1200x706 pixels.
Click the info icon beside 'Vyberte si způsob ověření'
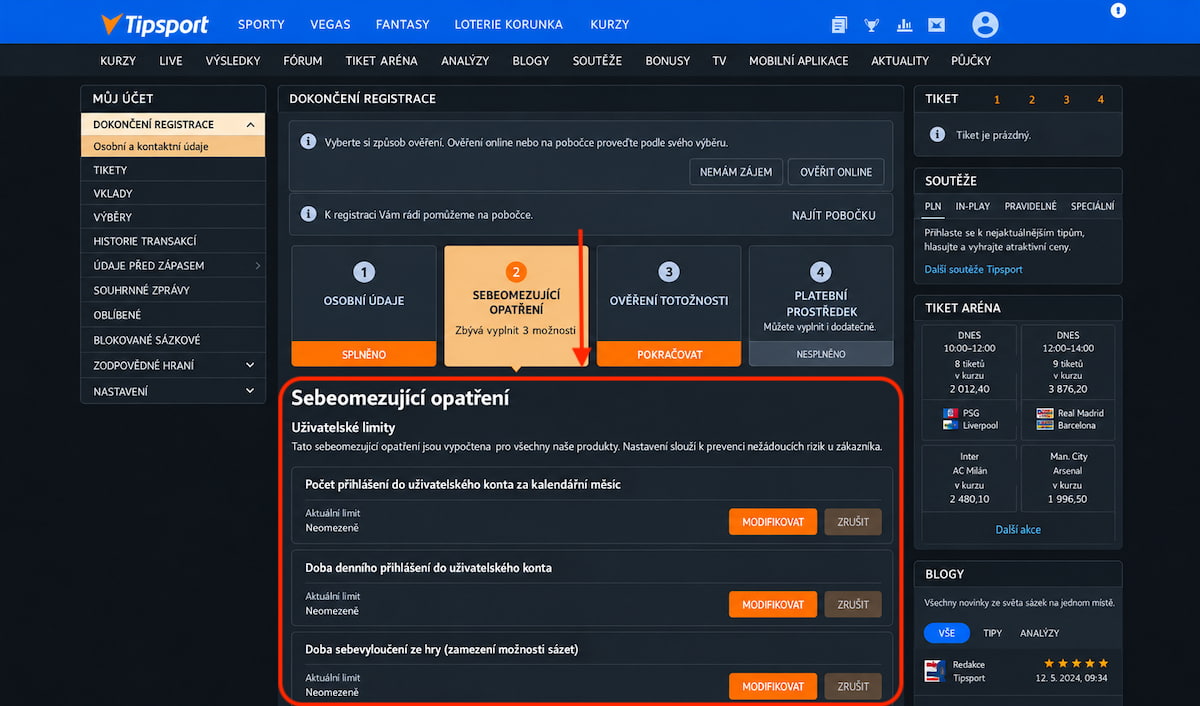(309, 142)
